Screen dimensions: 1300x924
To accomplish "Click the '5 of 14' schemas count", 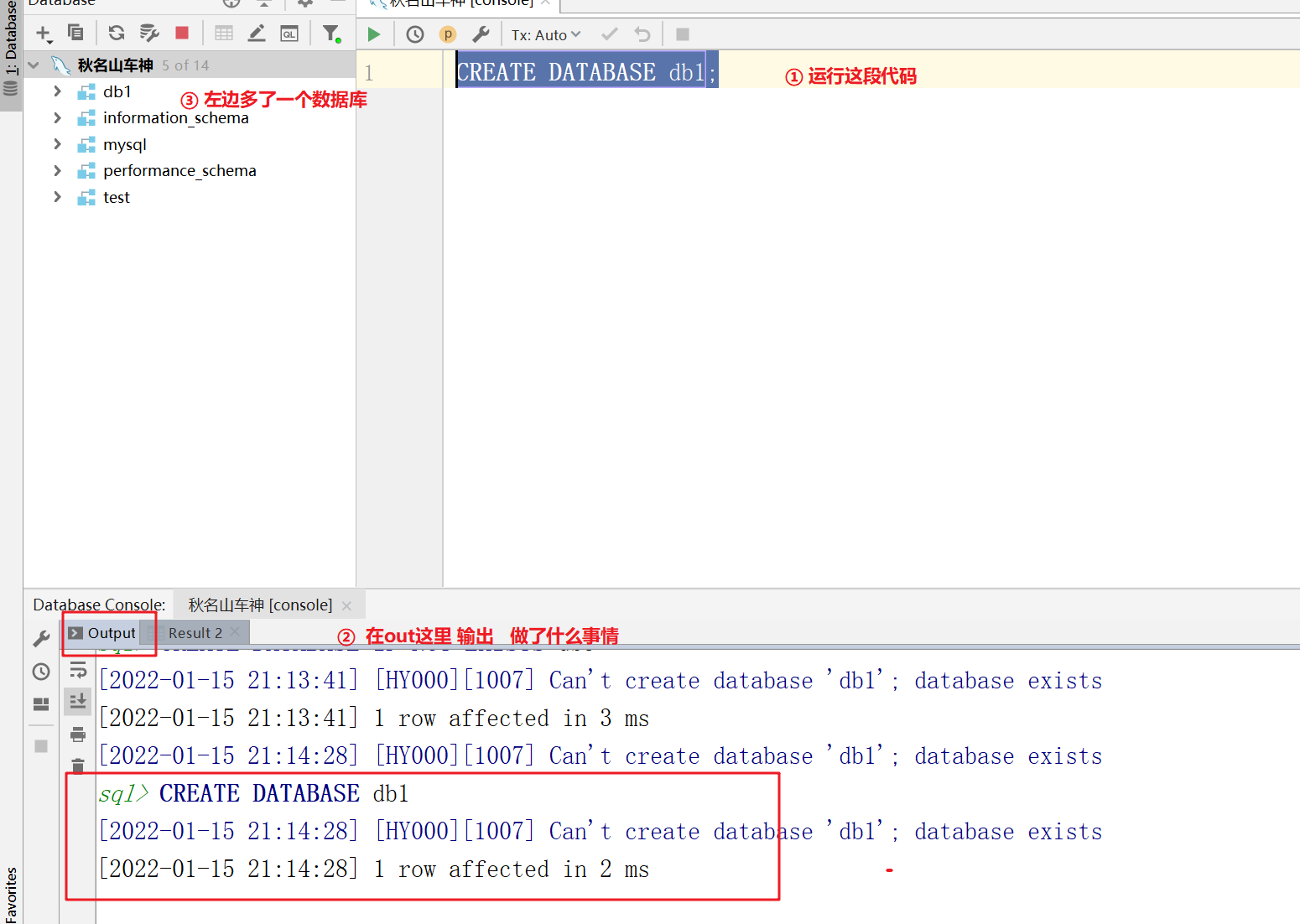I will pyautogui.click(x=185, y=65).
